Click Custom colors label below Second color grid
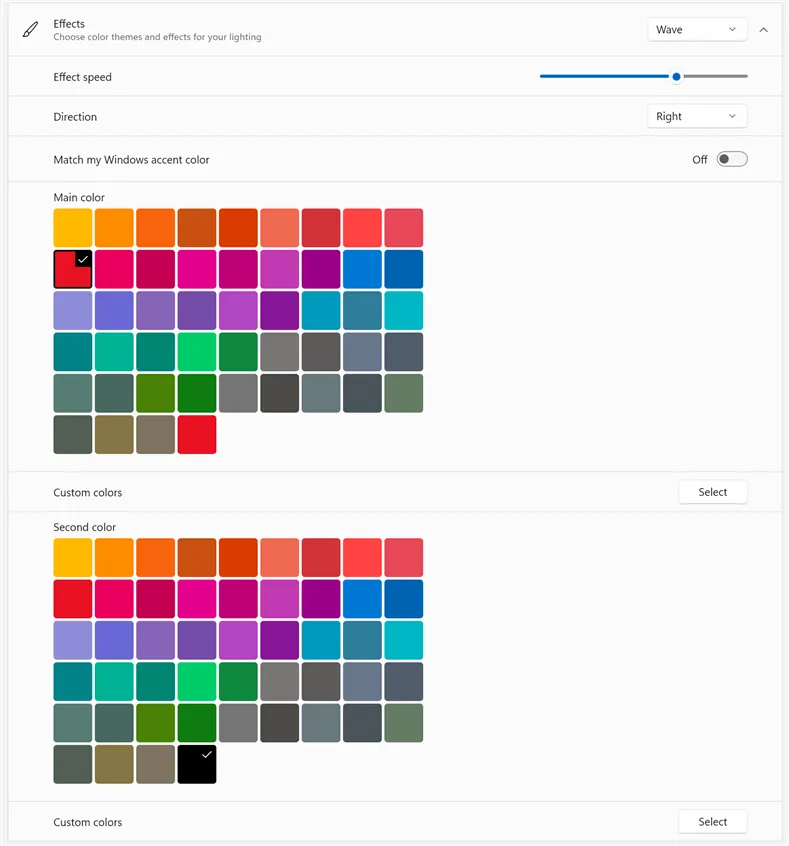789x846 pixels. [87, 822]
